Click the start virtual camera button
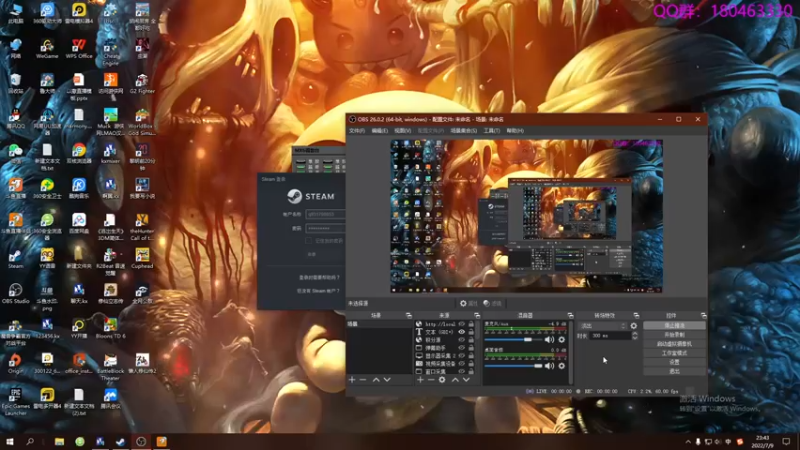Viewport: 800px width, 450px height. pyautogui.click(x=674, y=344)
